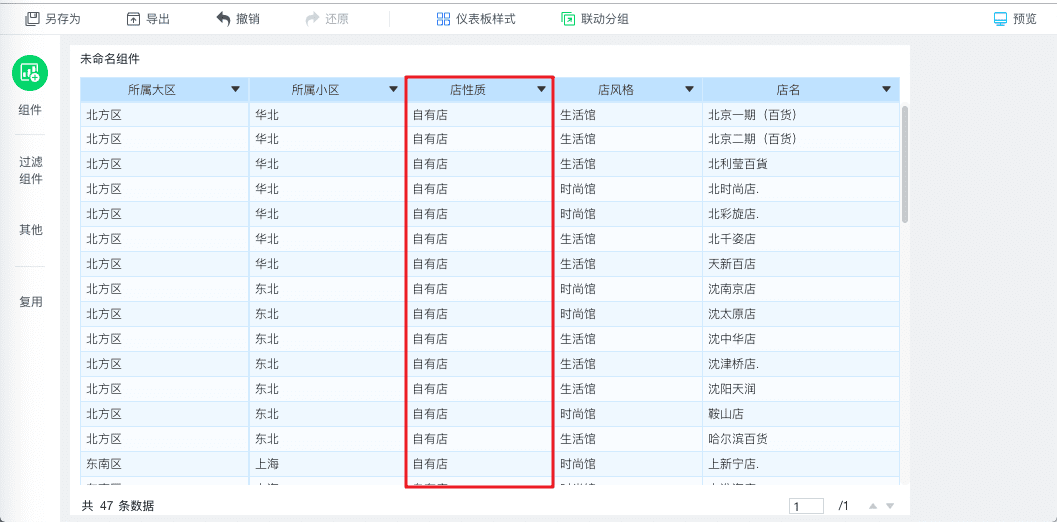
Task: Click the cell 北利莹百貨
Action: pos(800,164)
